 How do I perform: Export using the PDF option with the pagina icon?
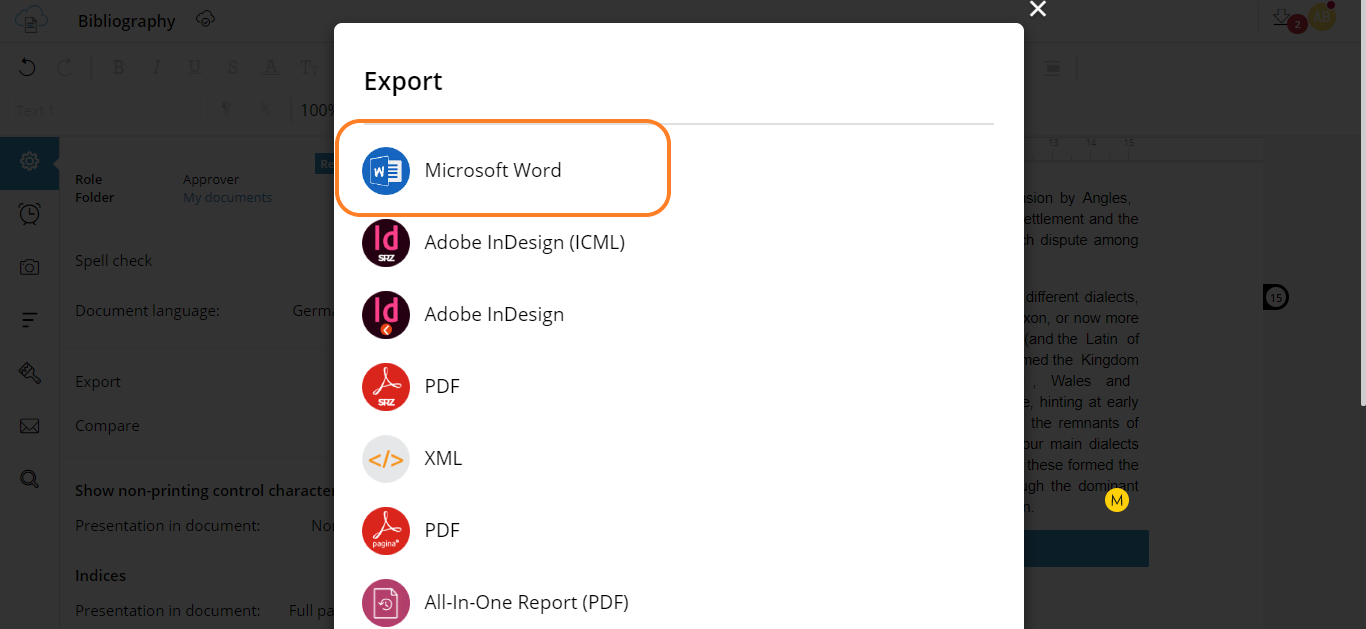click(411, 530)
